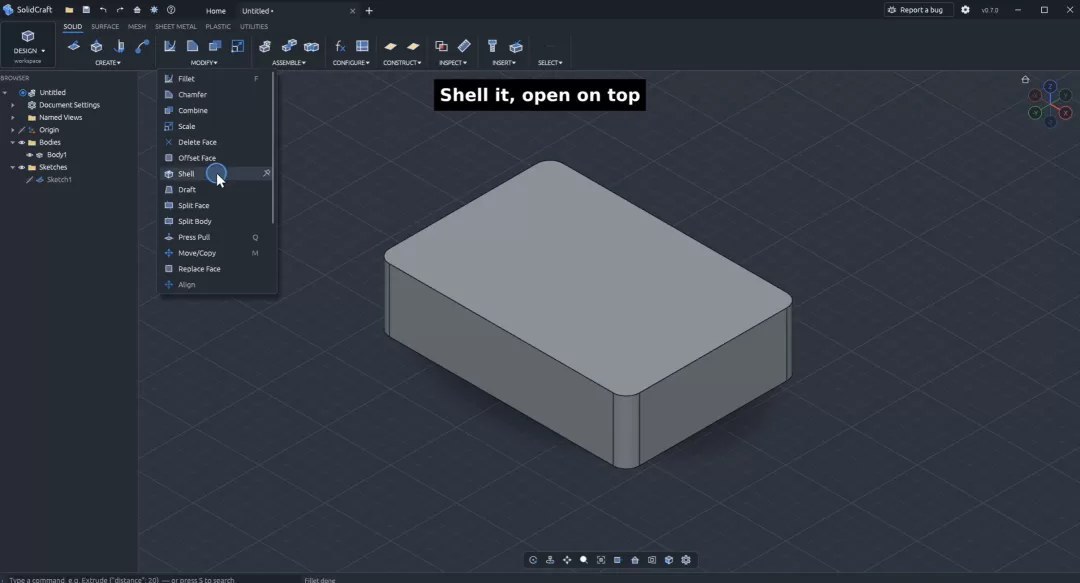Select the Sketch1 item in the browser tree
This screenshot has width=1080, height=583.
coord(59,180)
